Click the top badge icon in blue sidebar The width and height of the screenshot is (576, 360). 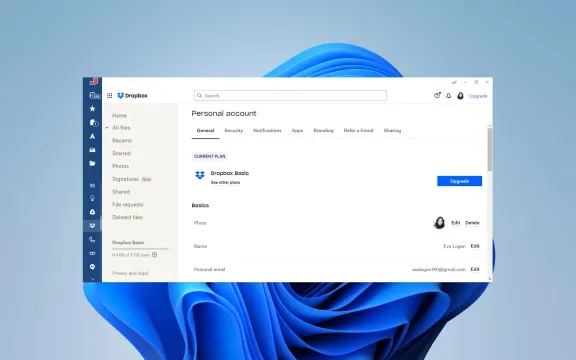(93, 81)
